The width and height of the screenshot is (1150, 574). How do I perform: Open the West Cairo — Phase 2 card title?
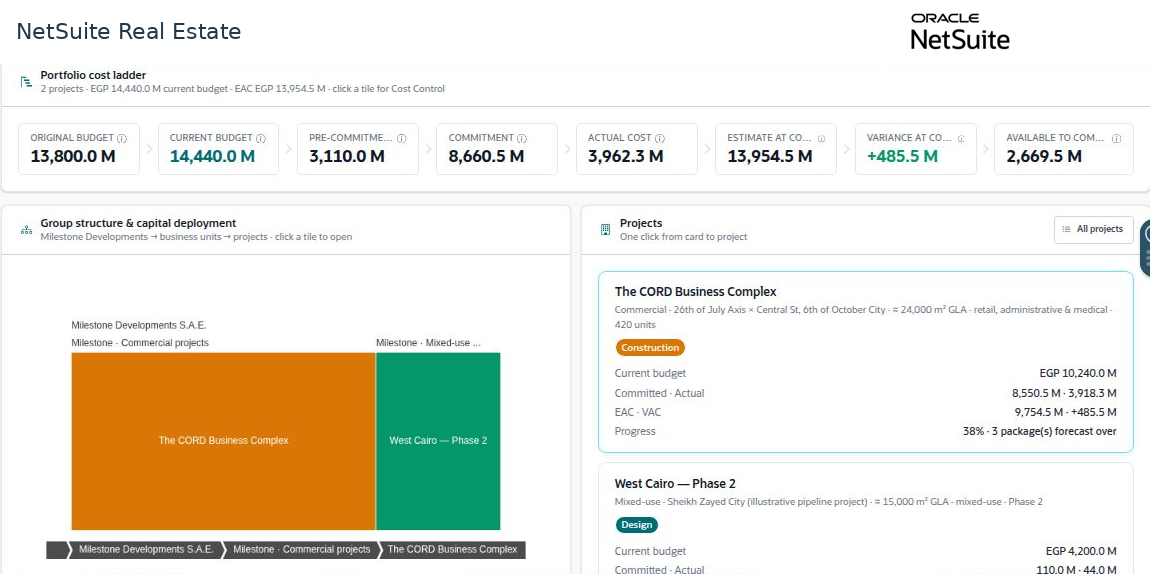pyautogui.click(x=675, y=484)
